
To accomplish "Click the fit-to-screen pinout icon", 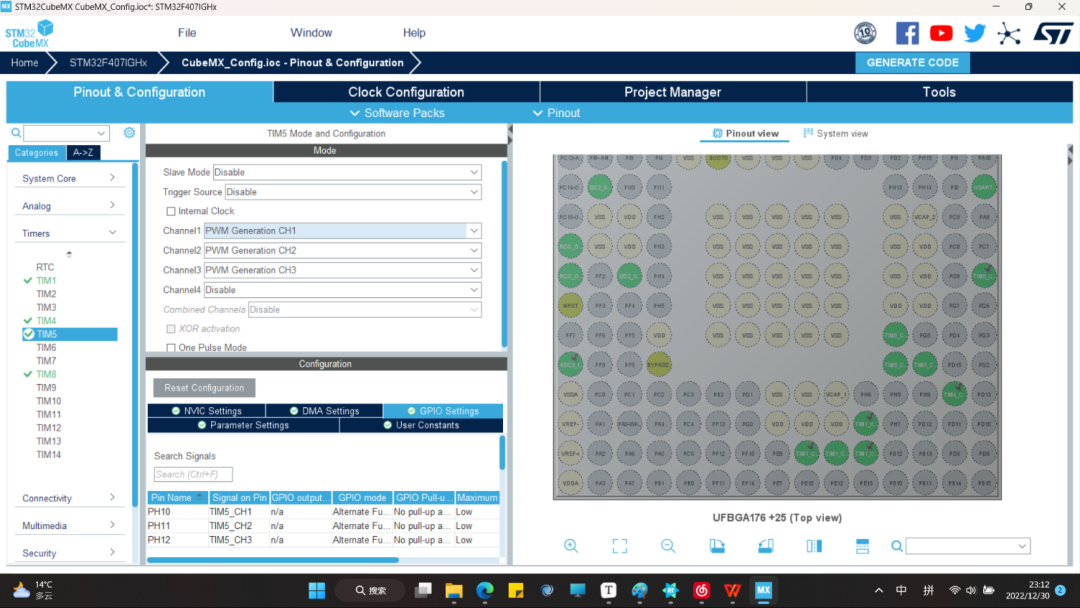I will 620,546.
